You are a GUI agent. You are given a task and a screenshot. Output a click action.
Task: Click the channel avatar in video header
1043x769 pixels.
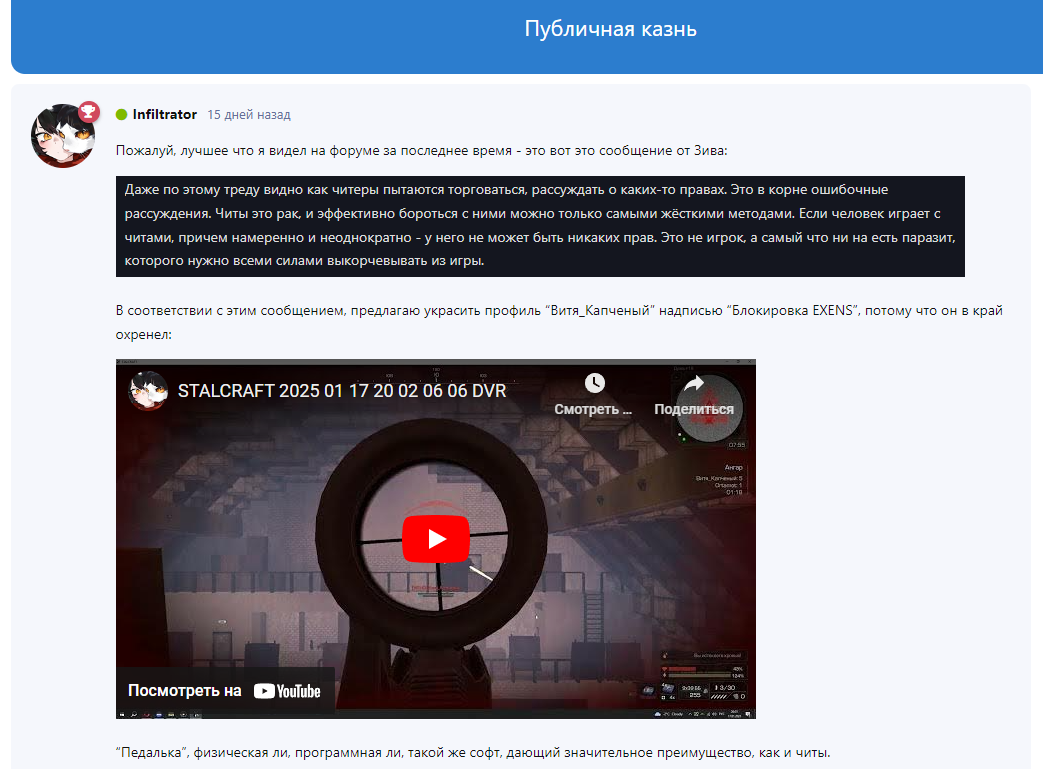[x=147, y=390]
